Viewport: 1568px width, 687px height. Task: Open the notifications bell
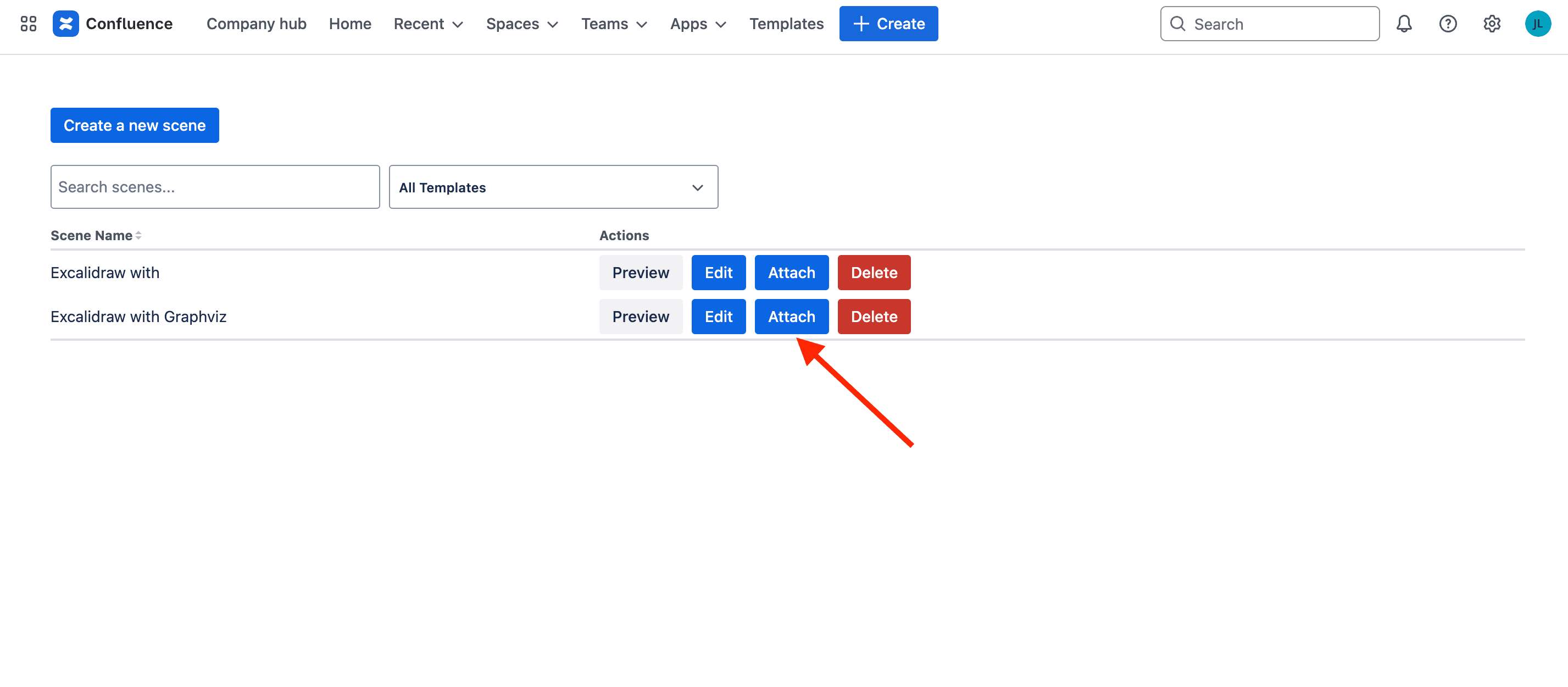tap(1404, 24)
